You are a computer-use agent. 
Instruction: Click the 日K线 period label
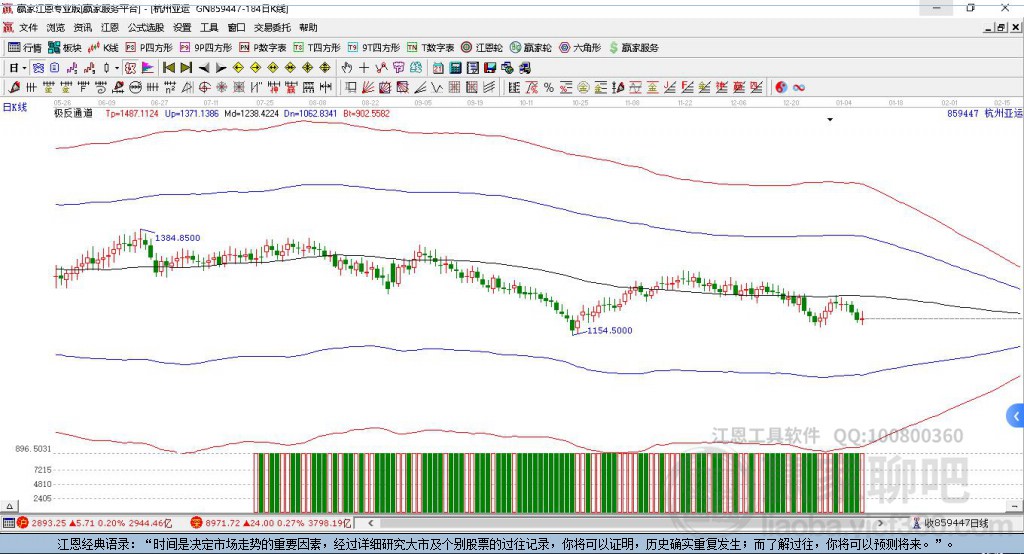tap(15, 106)
